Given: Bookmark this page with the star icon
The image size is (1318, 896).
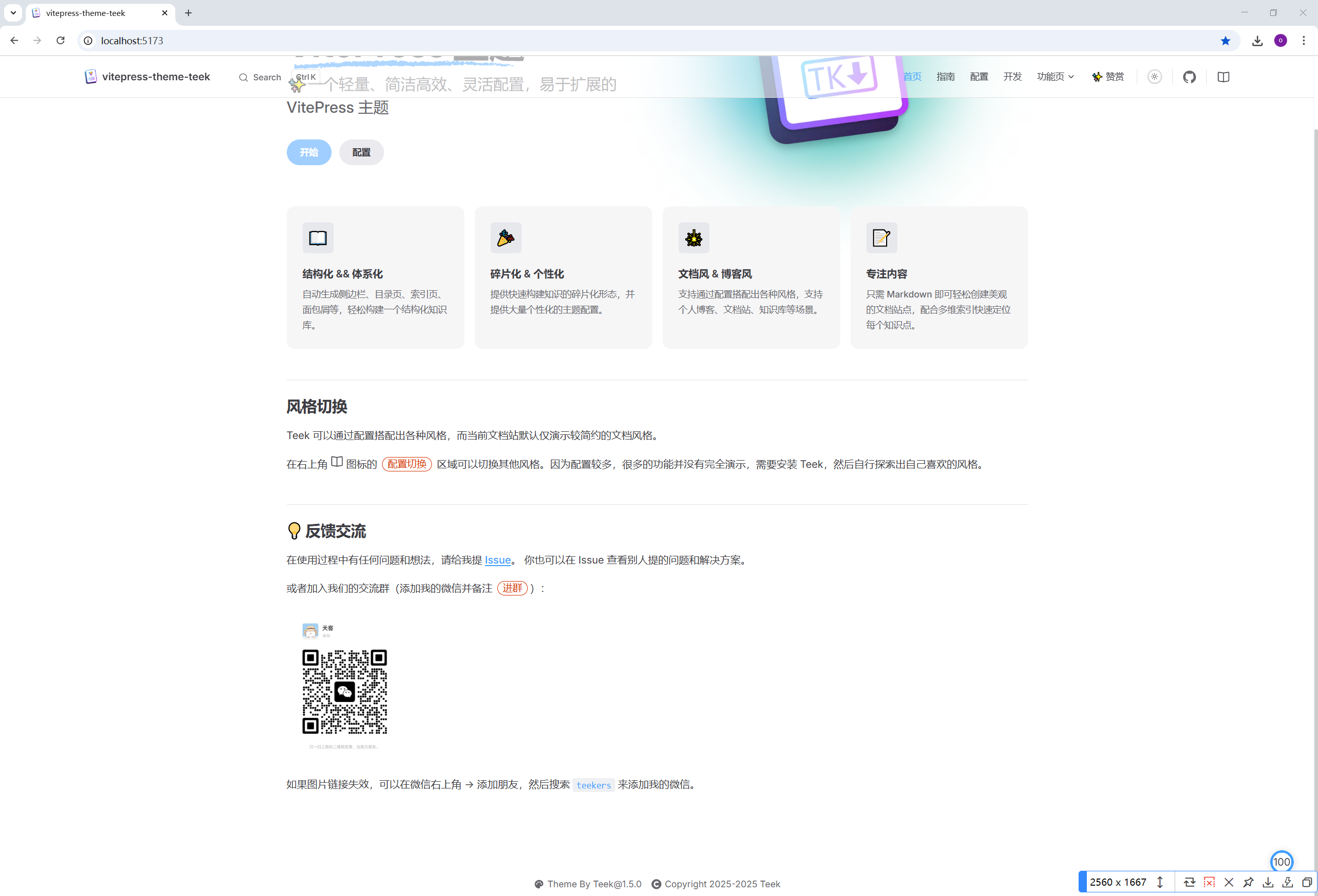Looking at the screenshot, I should (1225, 41).
